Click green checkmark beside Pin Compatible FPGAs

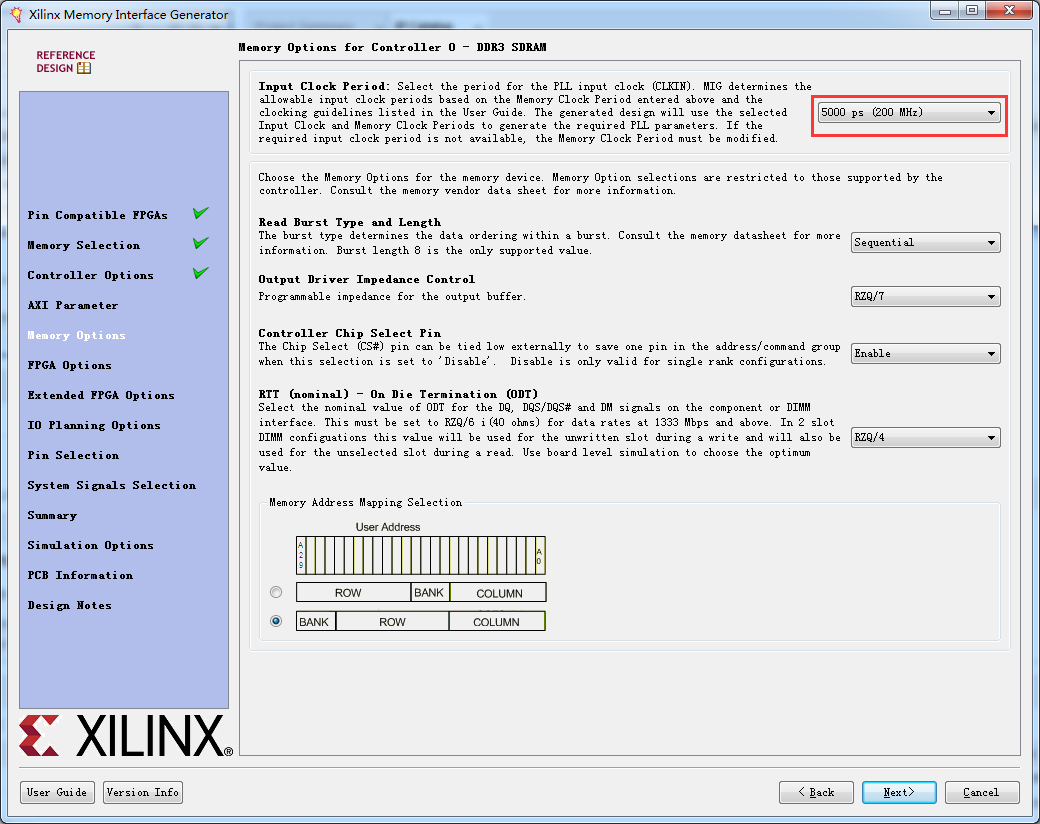point(201,213)
